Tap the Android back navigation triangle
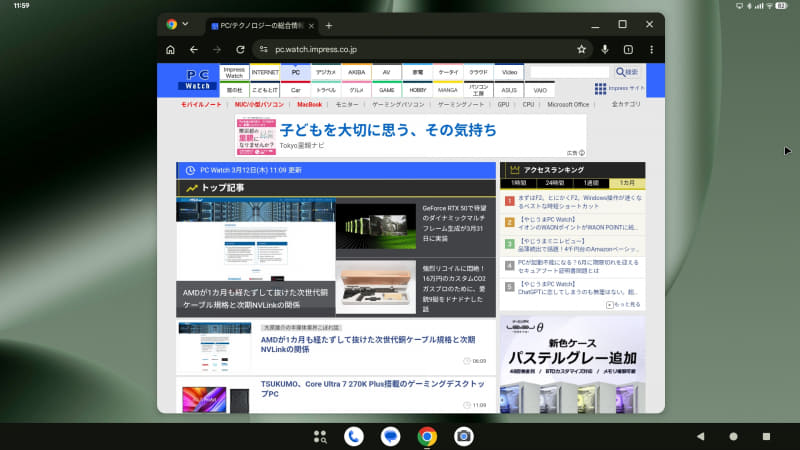800x450 pixels. click(x=701, y=437)
